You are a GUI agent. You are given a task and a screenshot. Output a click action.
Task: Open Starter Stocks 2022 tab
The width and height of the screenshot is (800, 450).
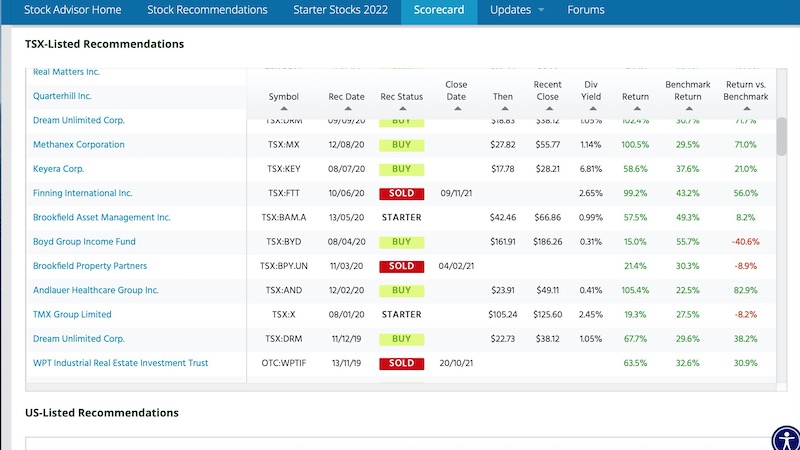[340, 10]
